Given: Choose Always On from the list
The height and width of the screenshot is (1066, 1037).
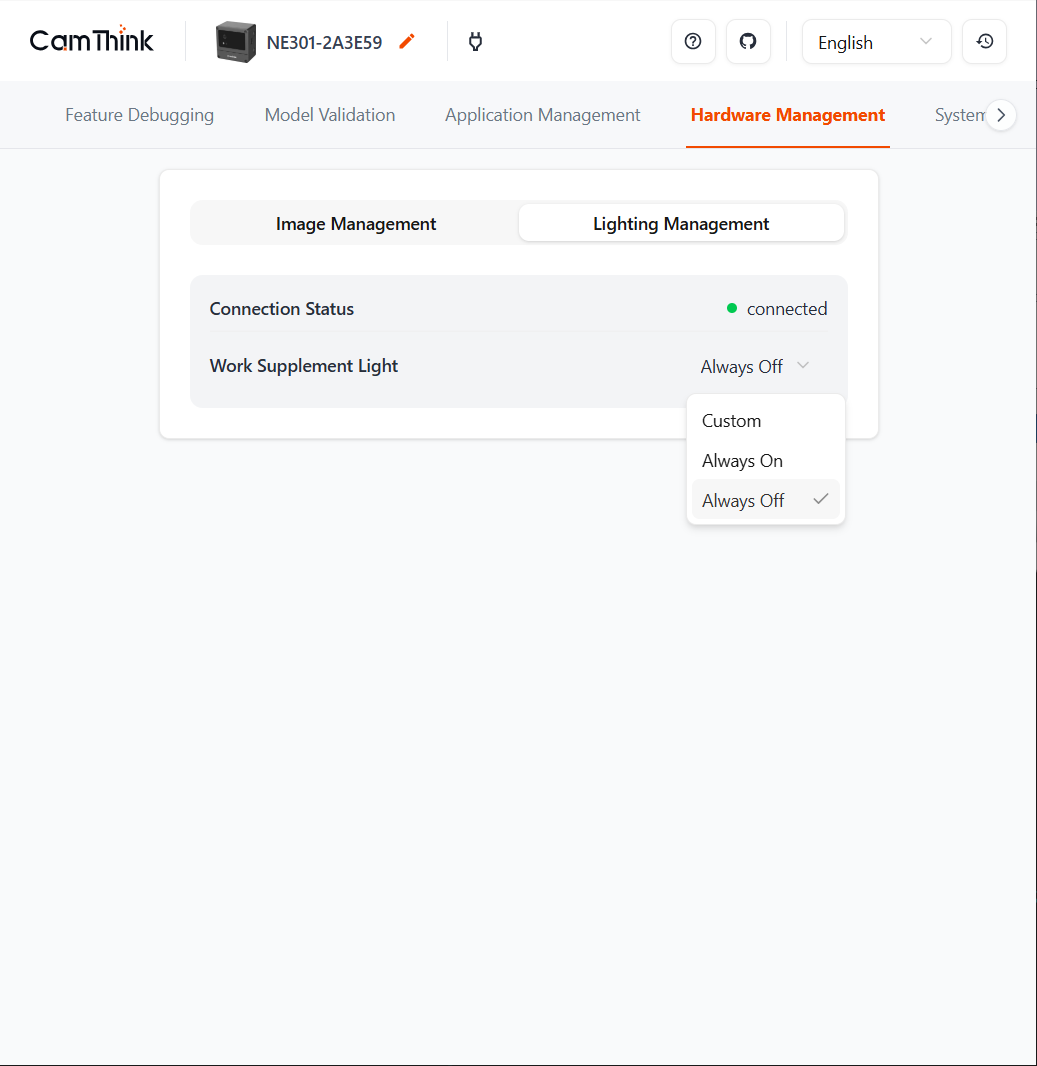Looking at the screenshot, I should [x=743, y=461].
